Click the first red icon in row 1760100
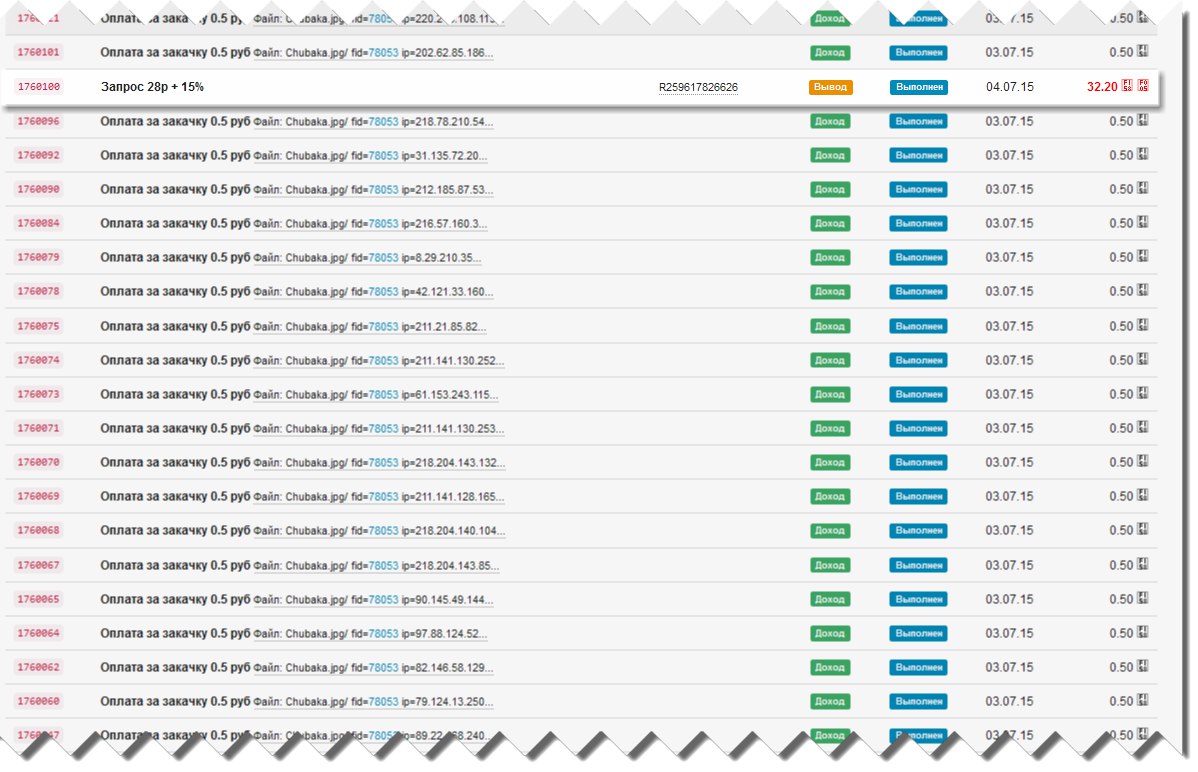 tap(1127, 86)
